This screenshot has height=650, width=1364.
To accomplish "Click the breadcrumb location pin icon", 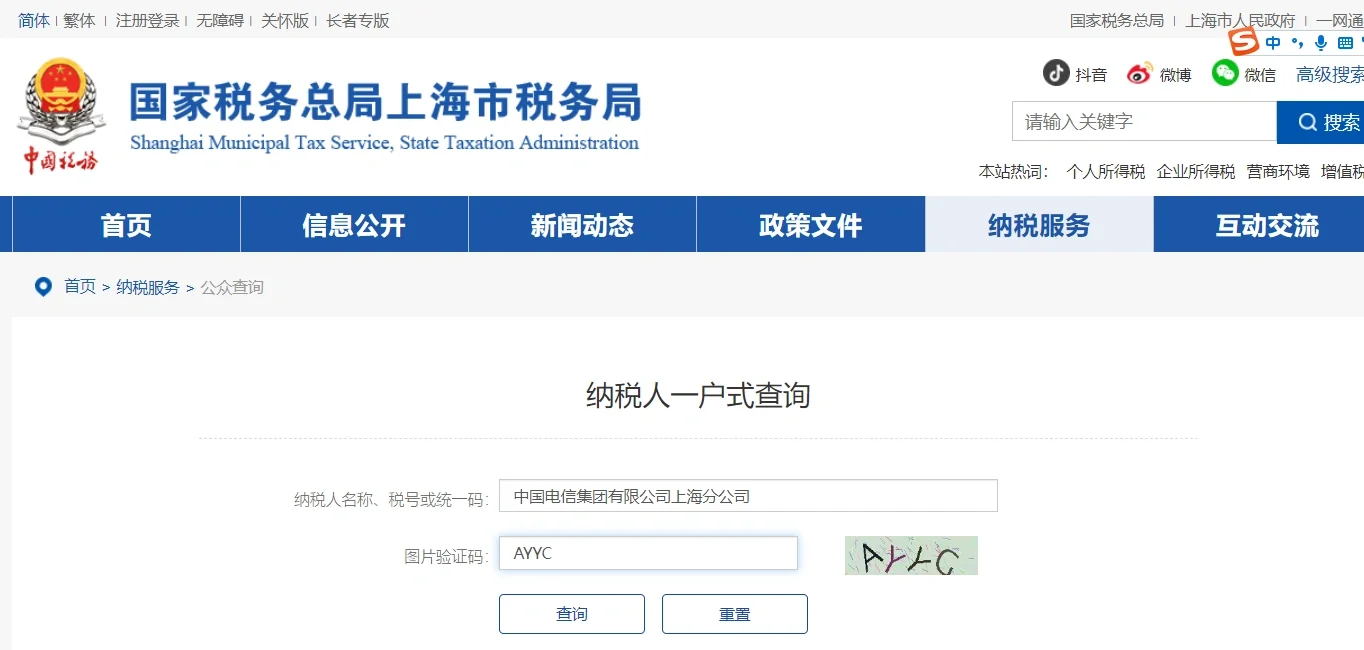I will click(42, 286).
